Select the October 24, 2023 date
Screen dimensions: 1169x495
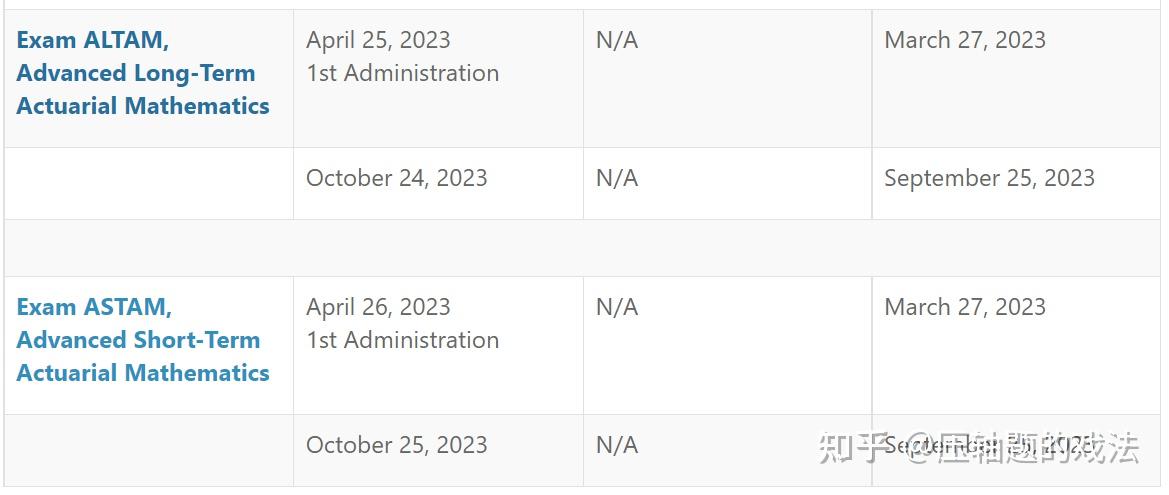pyautogui.click(x=396, y=178)
